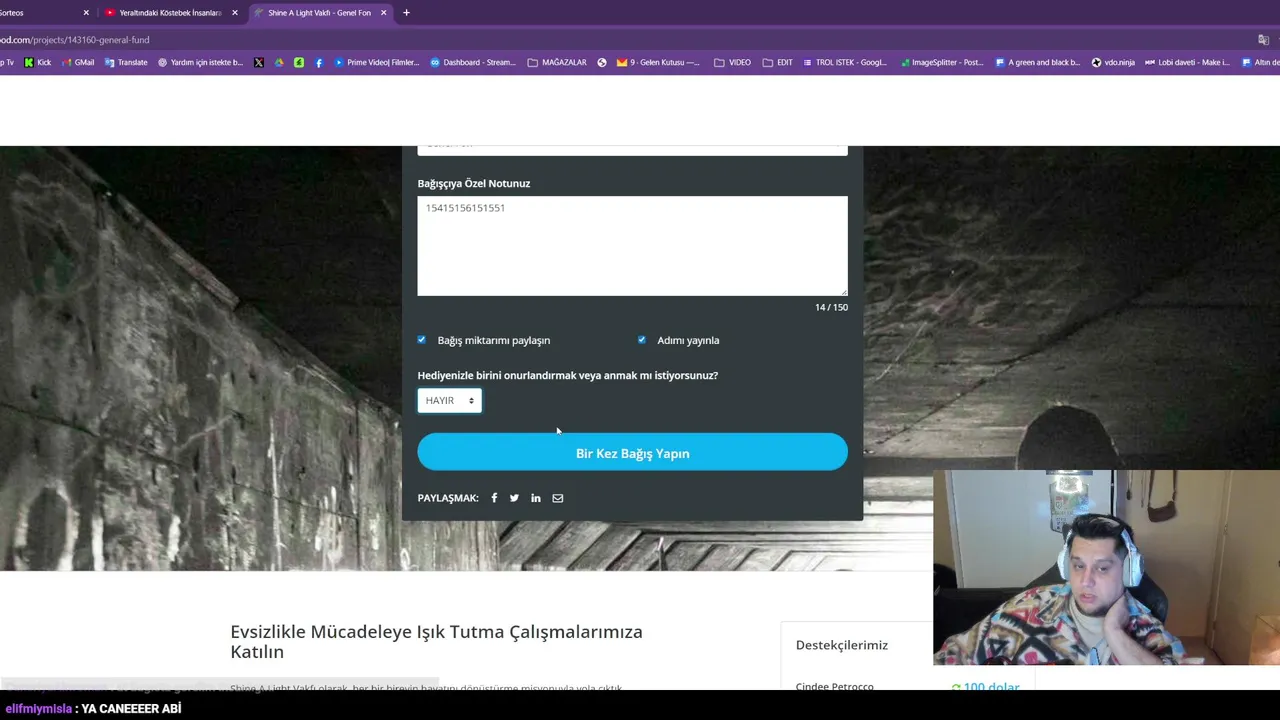The width and height of the screenshot is (1280, 720).
Task: Open the Gelen Kutusu mail bookmark
Action: pyautogui.click(x=658, y=62)
